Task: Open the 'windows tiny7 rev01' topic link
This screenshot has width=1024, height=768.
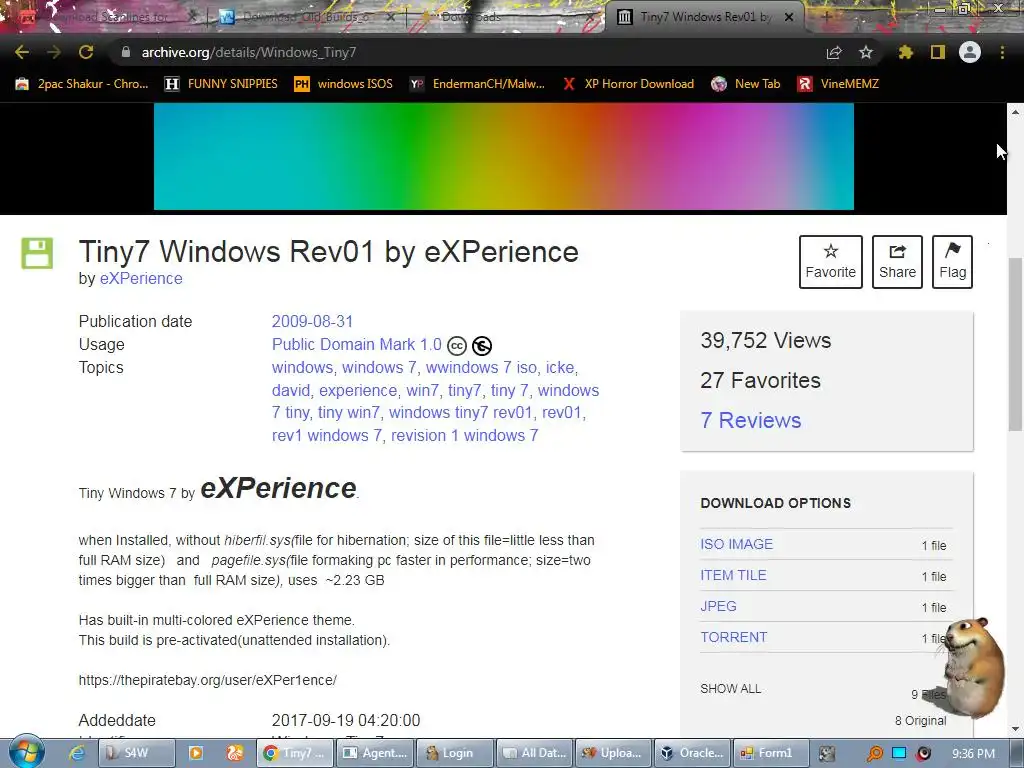Action: click(x=460, y=413)
